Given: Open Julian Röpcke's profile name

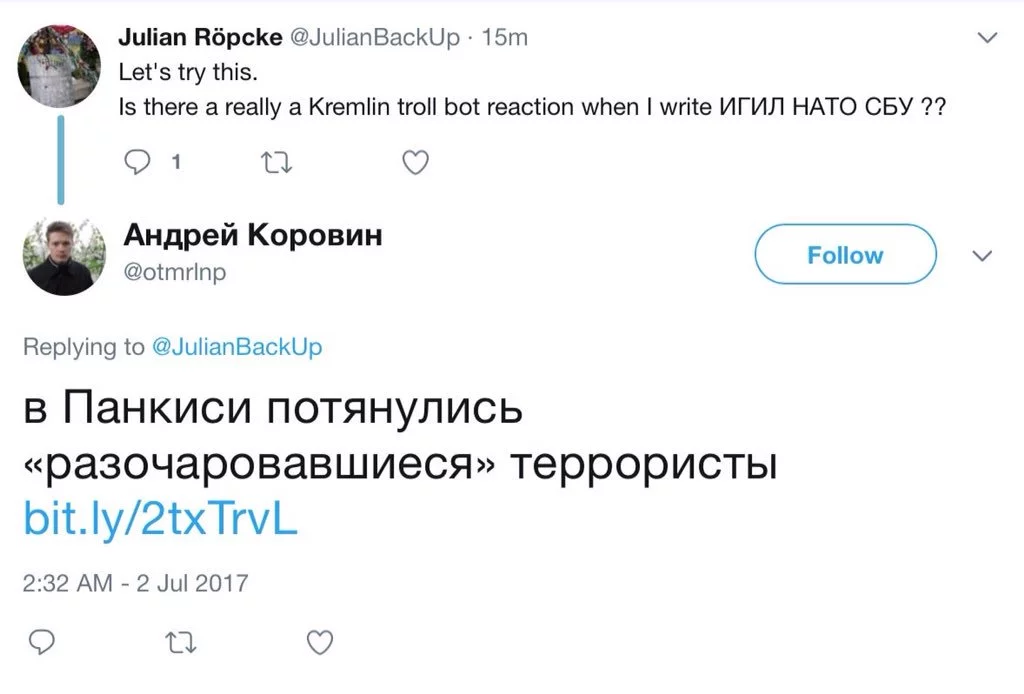Looking at the screenshot, I should tap(199, 38).
